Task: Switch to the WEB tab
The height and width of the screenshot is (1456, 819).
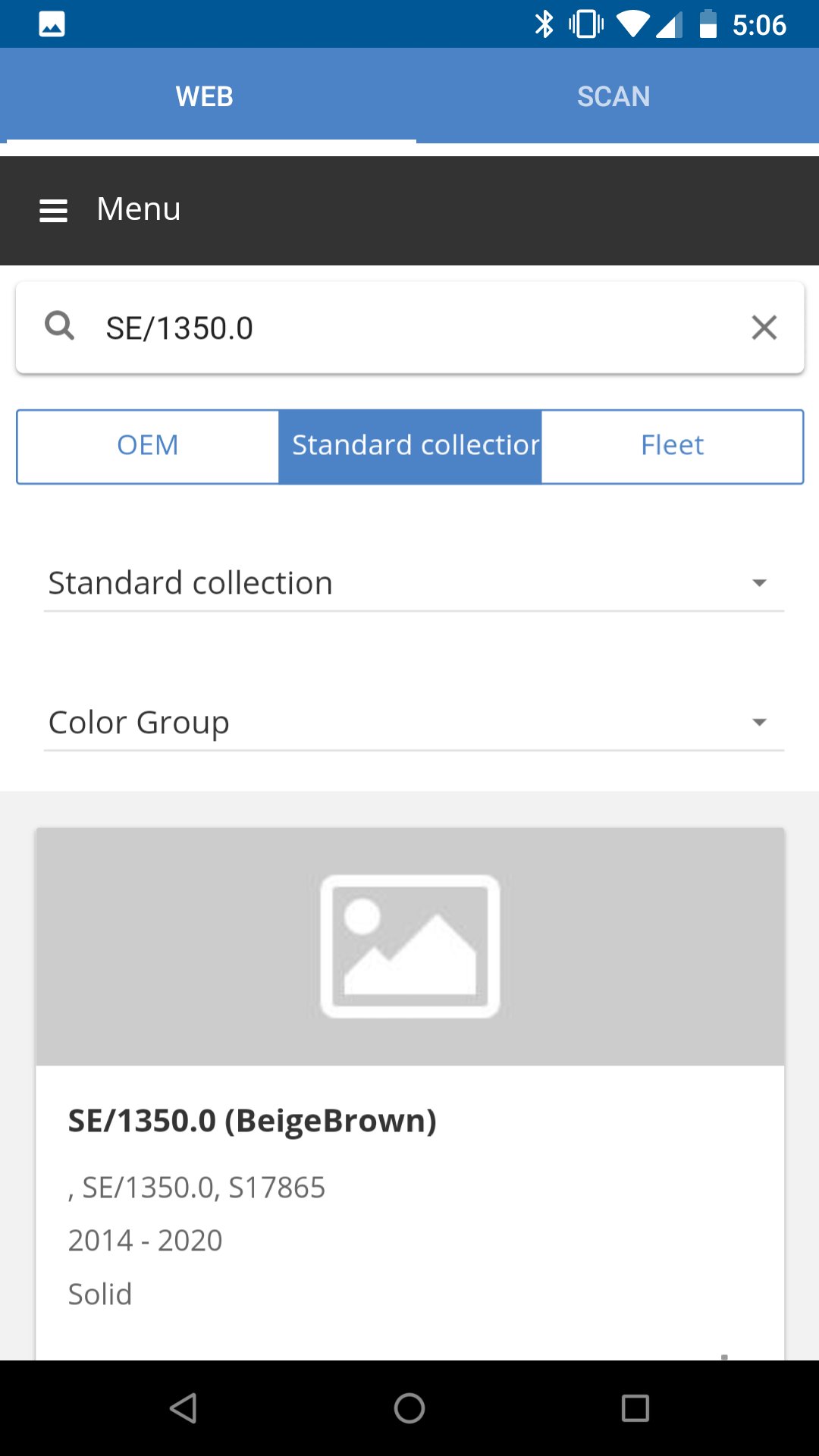Action: pyautogui.click(x=205, y=96)
